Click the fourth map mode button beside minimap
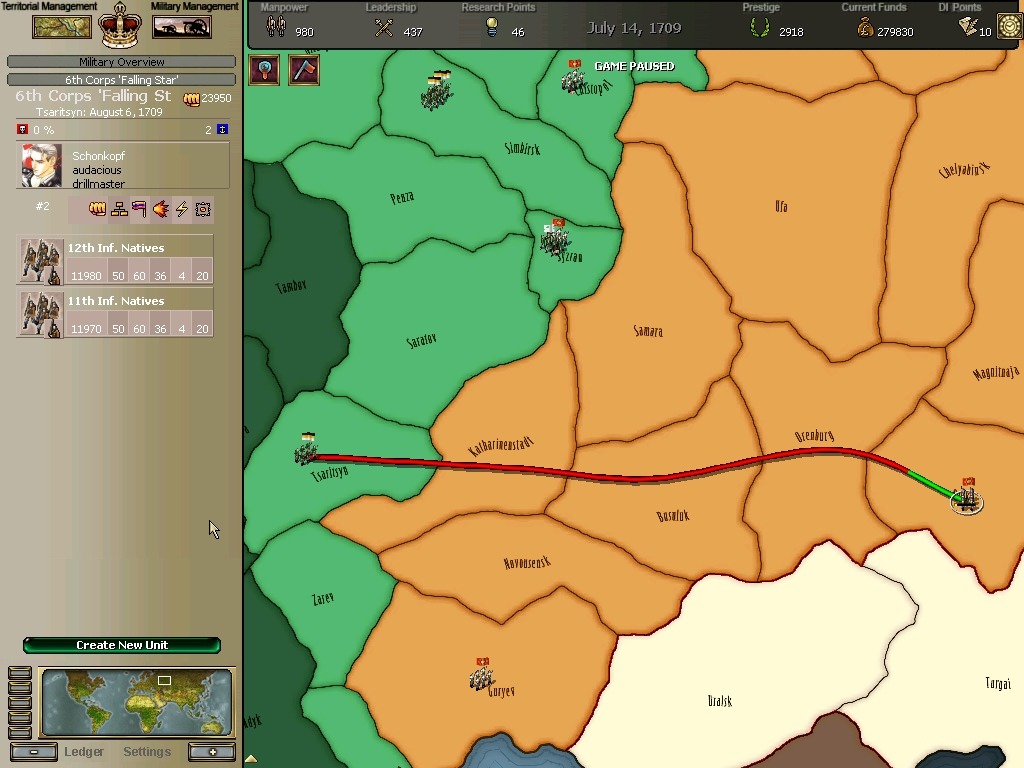The height and width of the screenshot is (768, 1024). [x=20, y=718]
